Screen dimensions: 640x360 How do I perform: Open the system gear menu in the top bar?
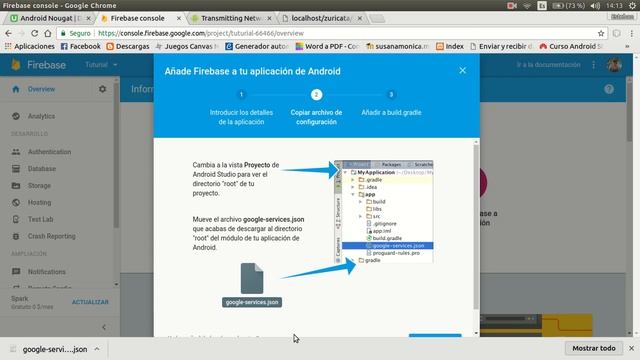(632, 6)
